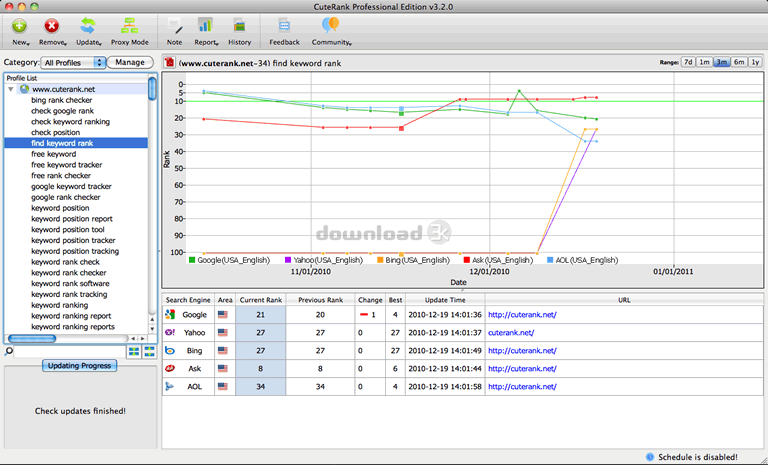Select keyword 'free keyword tracker'
Screen dimensions: 768x465
point(67,165)
